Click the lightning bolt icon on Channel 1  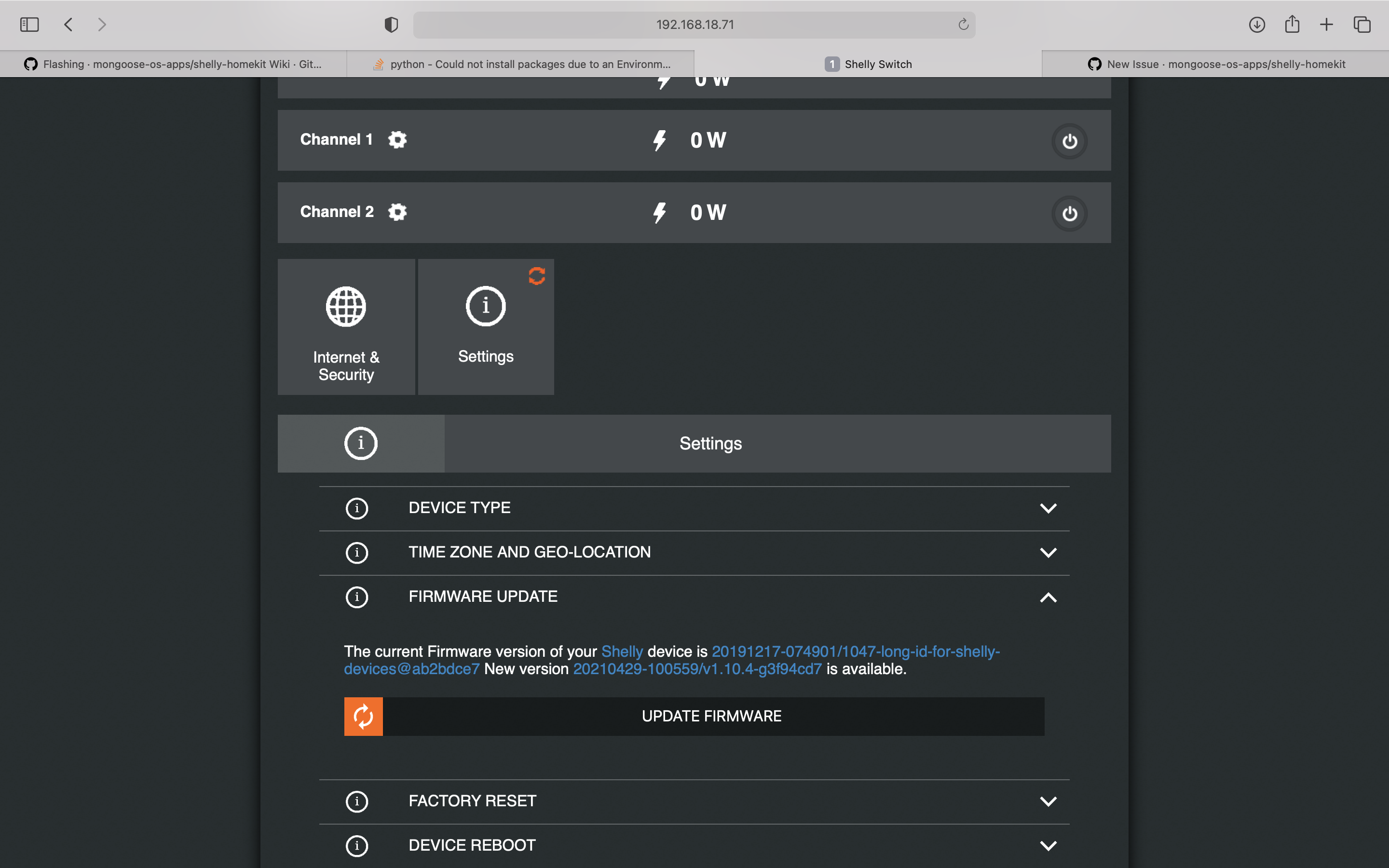(659, 139)
